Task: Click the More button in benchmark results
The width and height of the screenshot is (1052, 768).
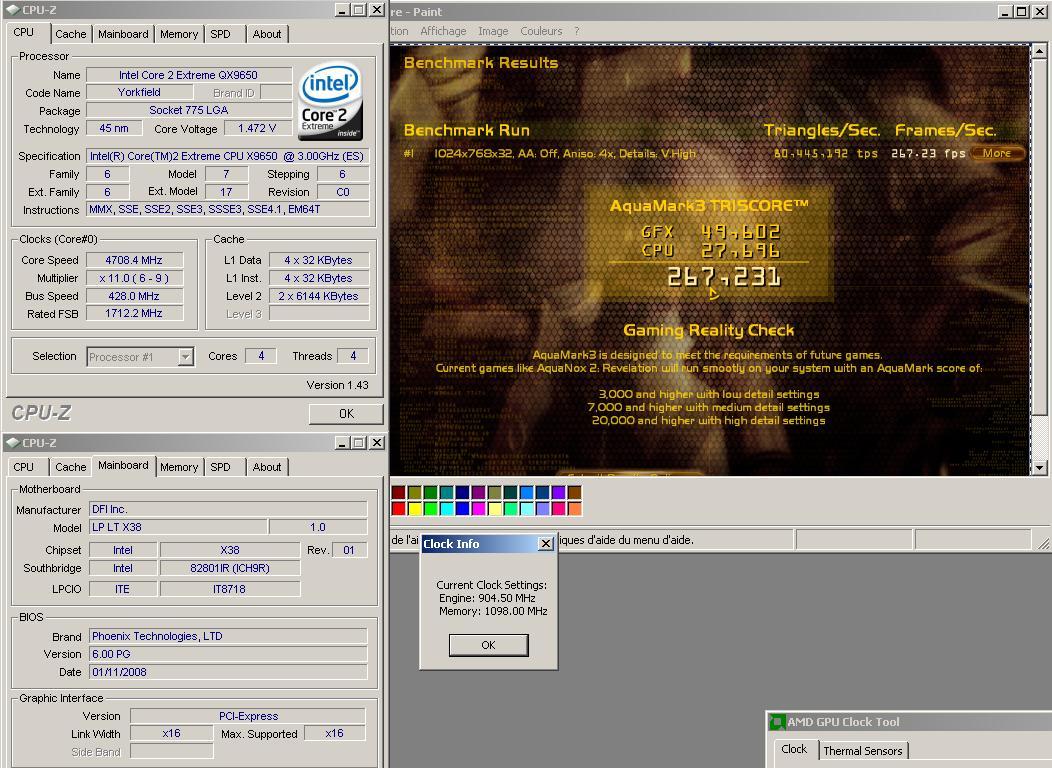Action: tap(997, 153)
